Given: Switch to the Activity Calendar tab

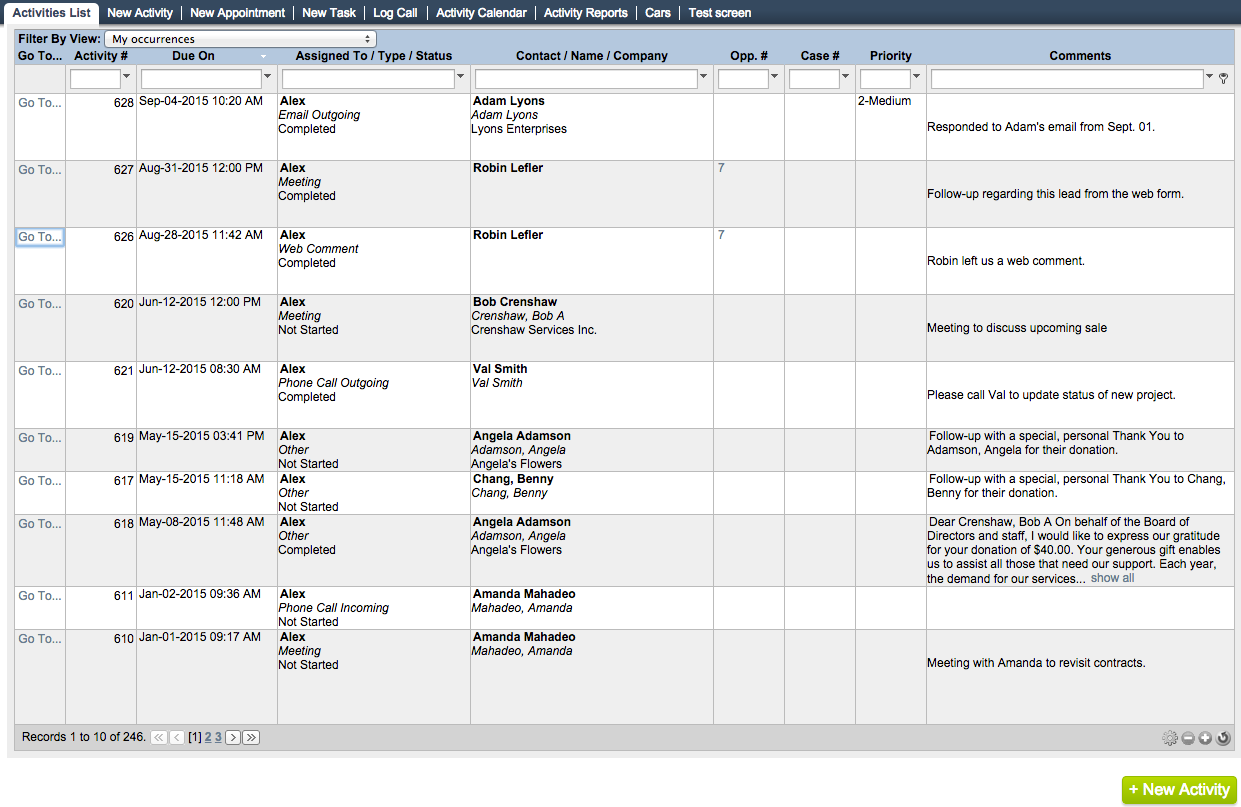Looking at the screenshot, I should [481, 13].
